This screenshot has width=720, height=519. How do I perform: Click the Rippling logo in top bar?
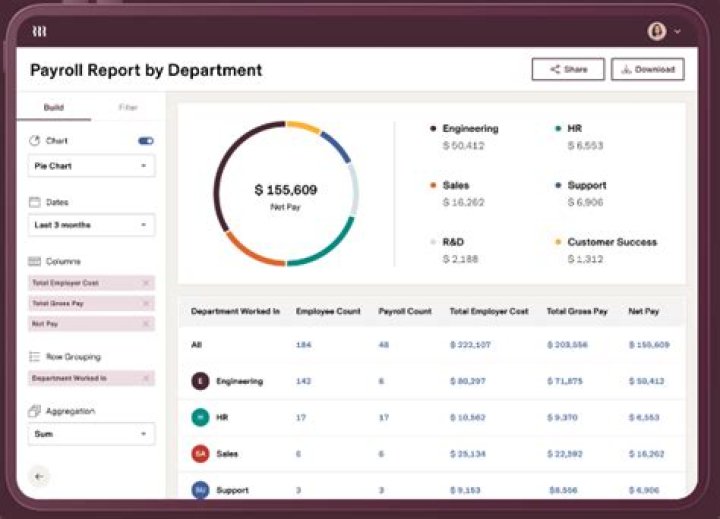click(39, 31)
